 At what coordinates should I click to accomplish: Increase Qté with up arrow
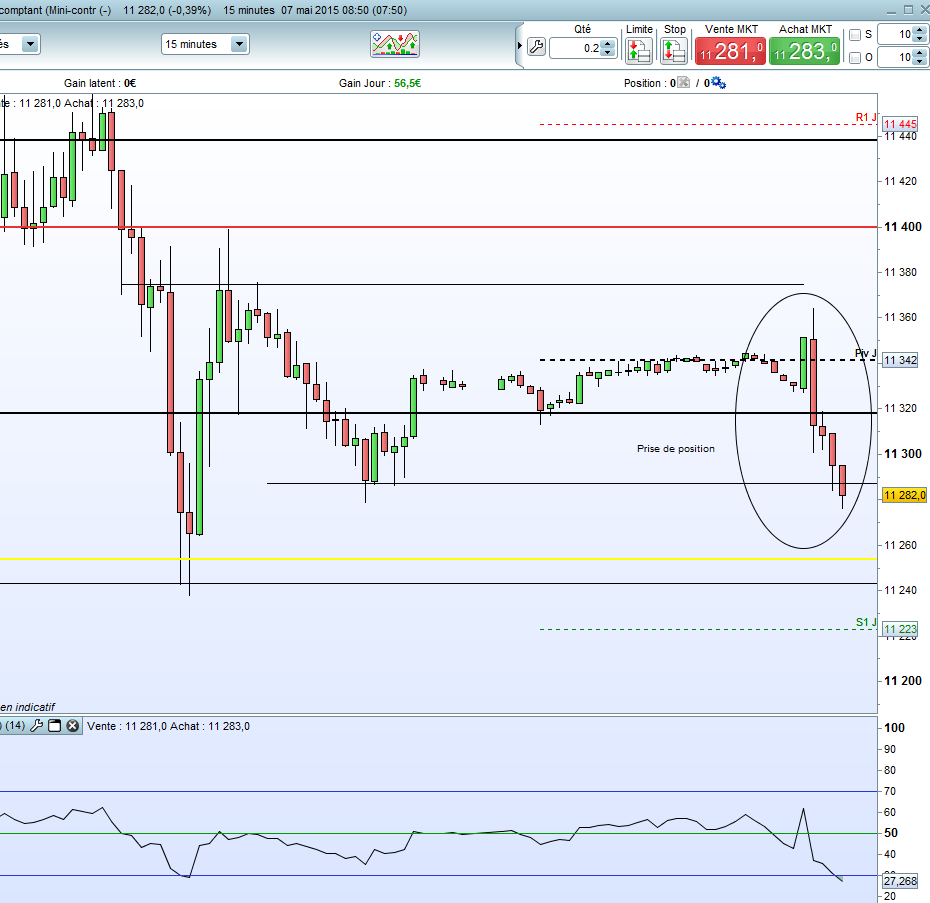607,44
